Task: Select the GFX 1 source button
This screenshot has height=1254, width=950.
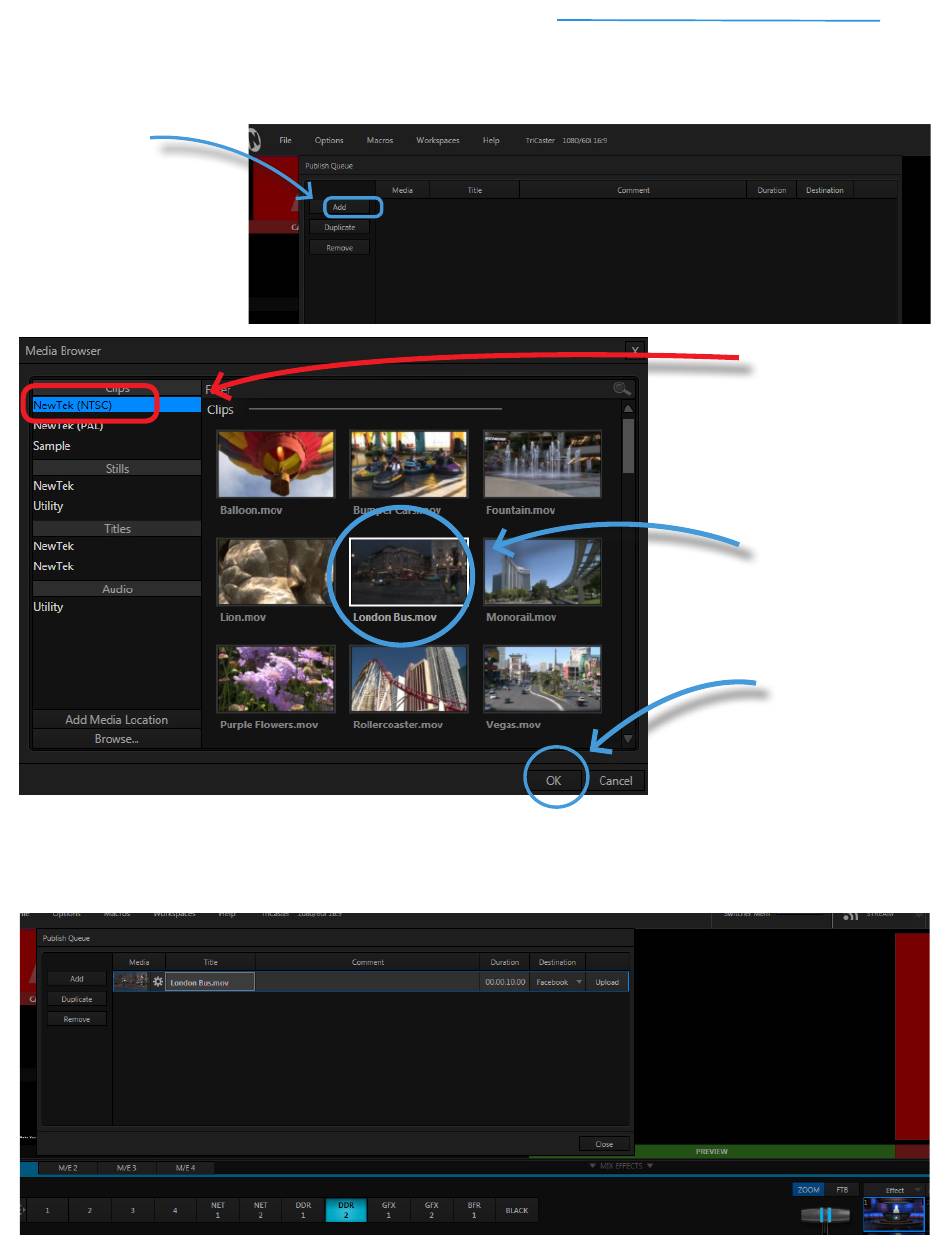Action: coord(389,1210)
